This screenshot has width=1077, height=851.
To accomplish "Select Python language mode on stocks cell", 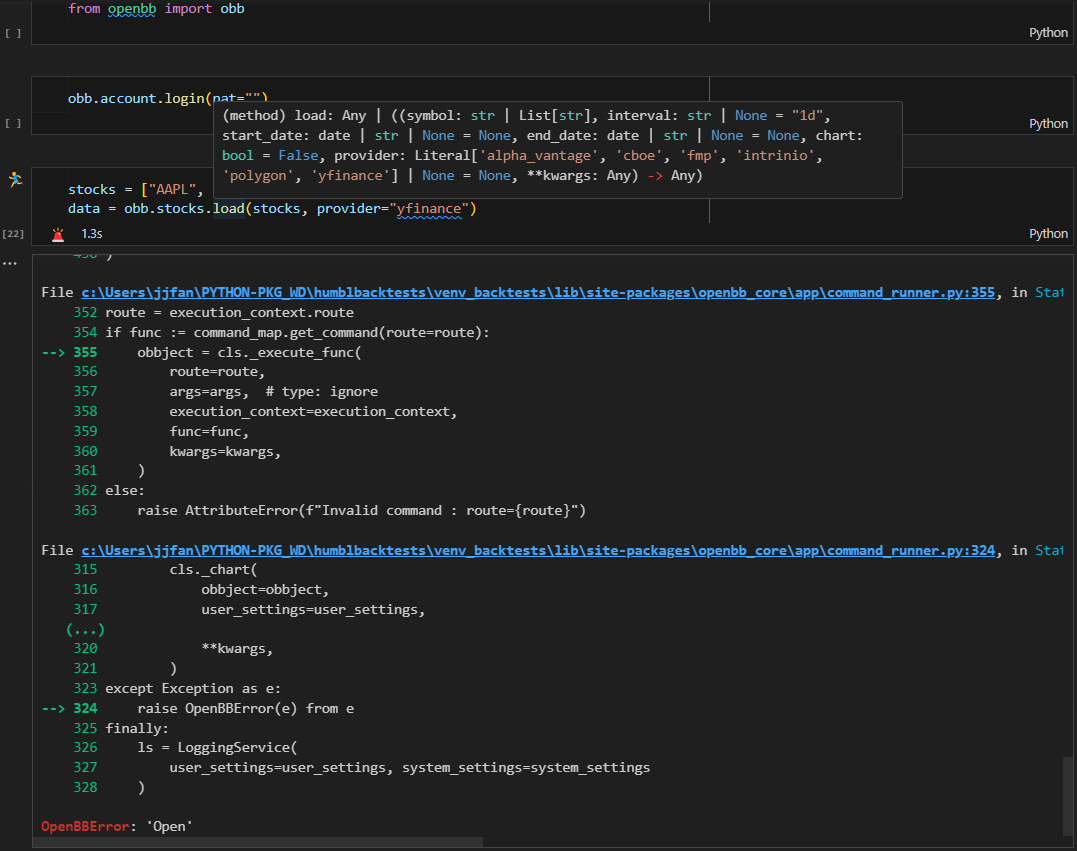I will 1048,234.
